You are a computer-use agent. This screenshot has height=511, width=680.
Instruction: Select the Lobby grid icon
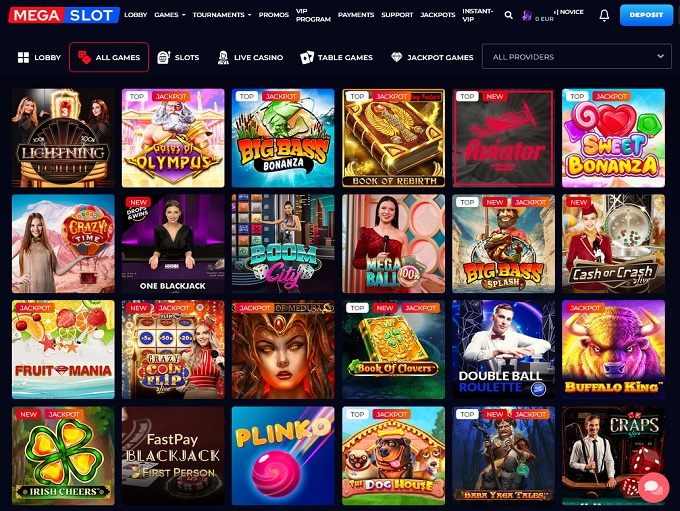[23, 57]
